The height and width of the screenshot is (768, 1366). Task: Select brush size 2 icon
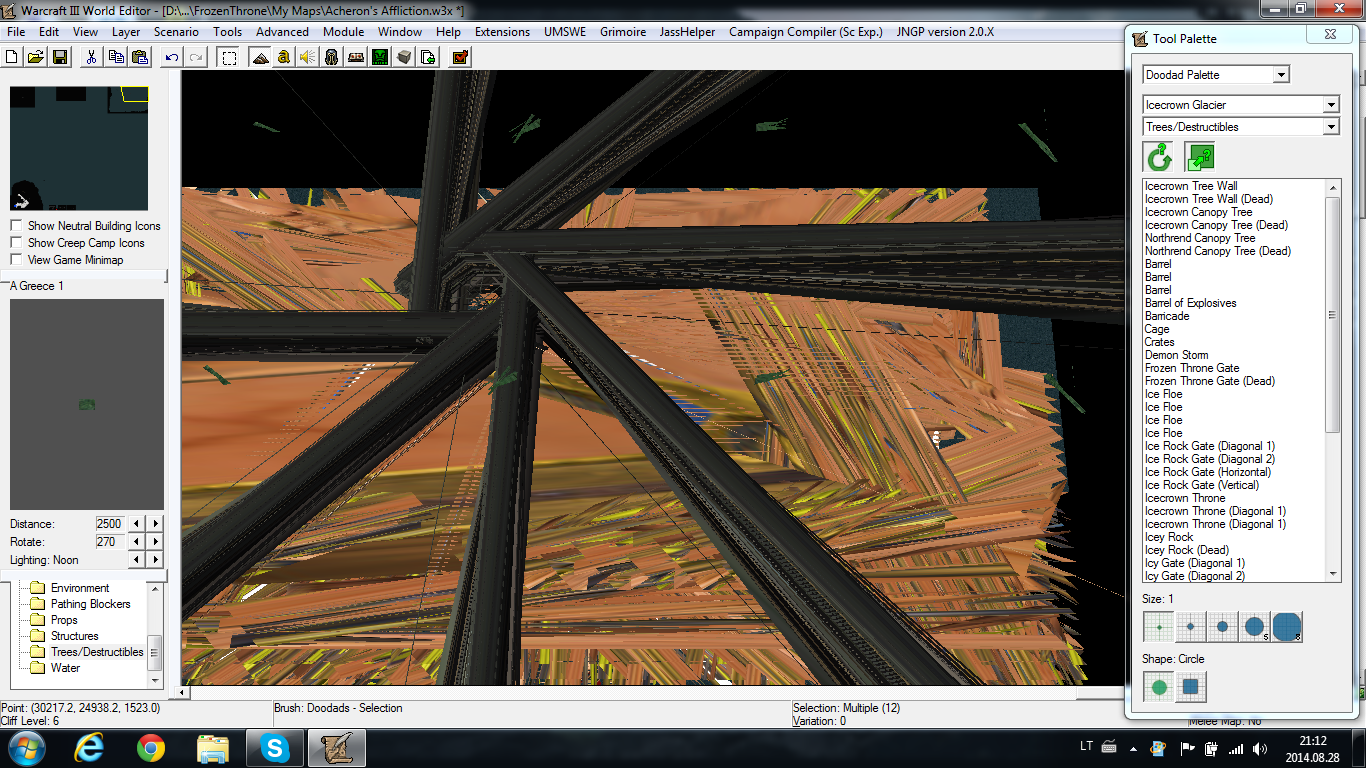(x=1190, y=627)
